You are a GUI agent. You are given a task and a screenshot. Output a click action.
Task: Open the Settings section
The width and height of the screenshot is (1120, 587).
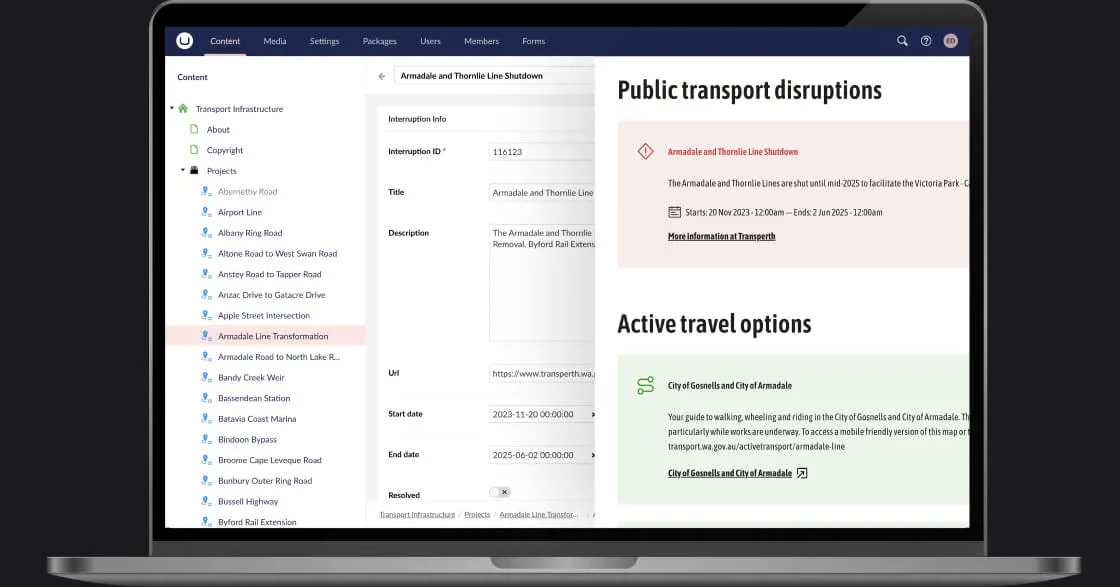coord(324,41)
